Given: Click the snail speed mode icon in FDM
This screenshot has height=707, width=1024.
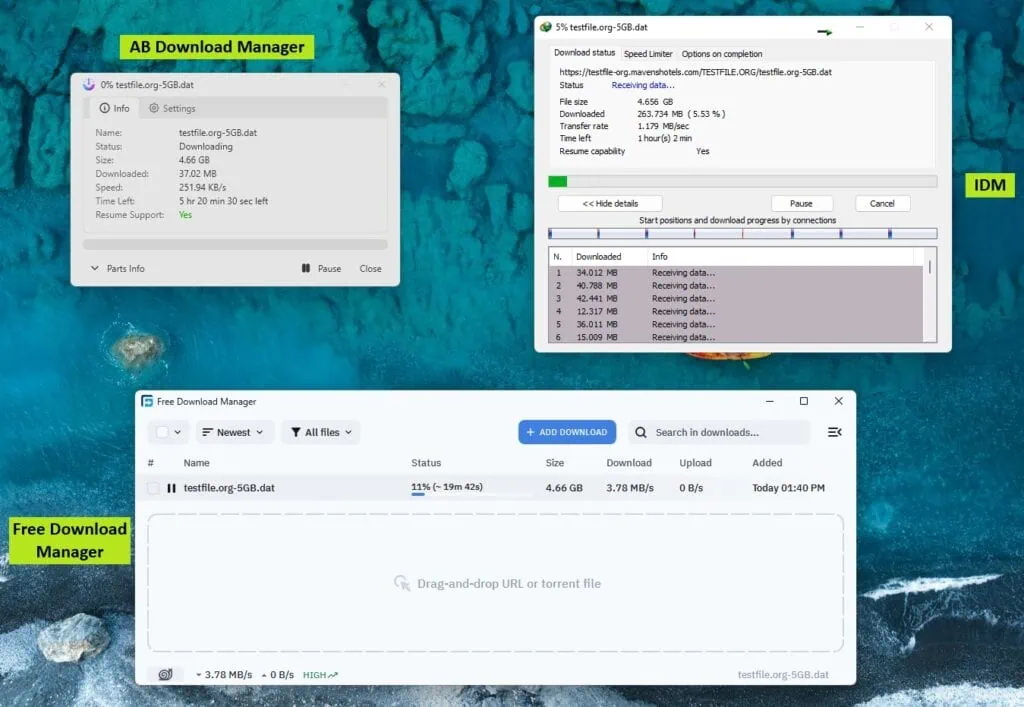Looking at the screenshot, I should pyautogui.click(x=165, y=674).
